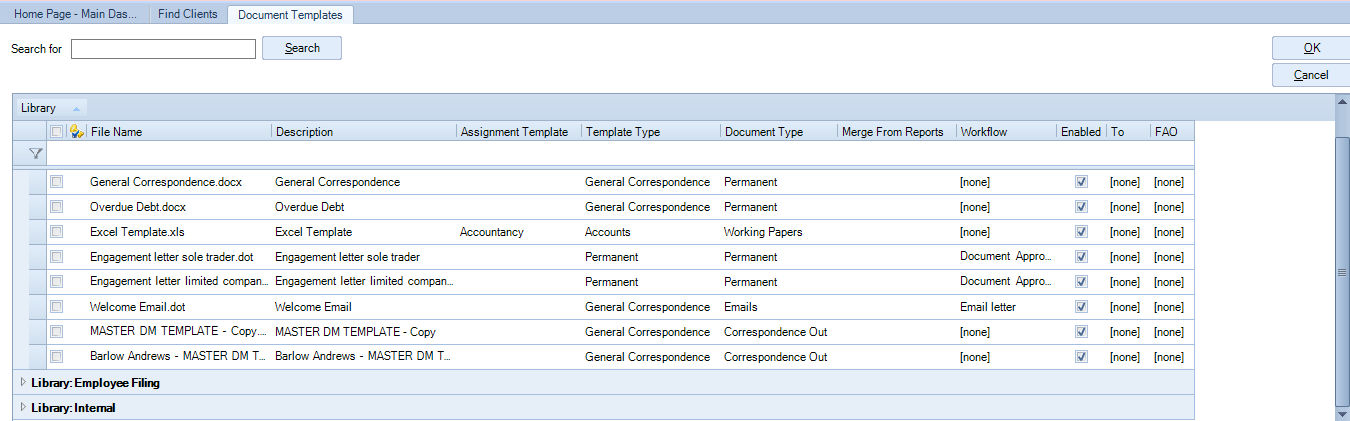
Task: Click the To column header
Action: [x=1128, y=131]
